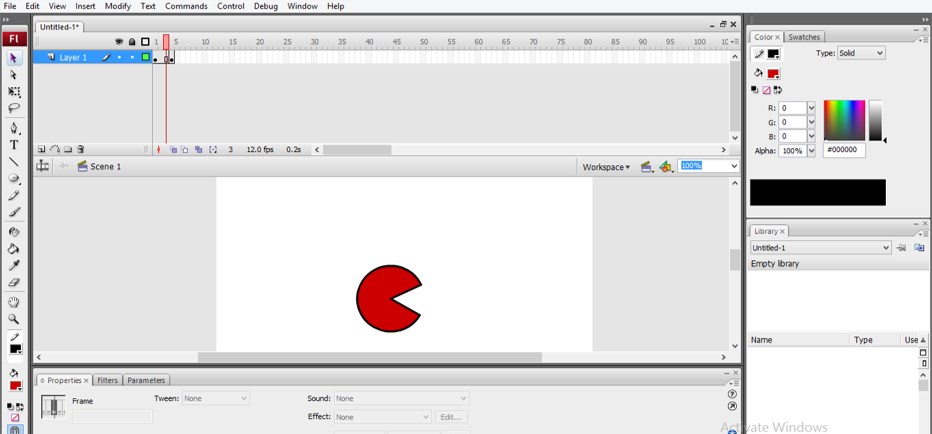Toggle the Snap to Objects magnet
This screenshot has height=434, width=932.
click(x=14, y=429)
